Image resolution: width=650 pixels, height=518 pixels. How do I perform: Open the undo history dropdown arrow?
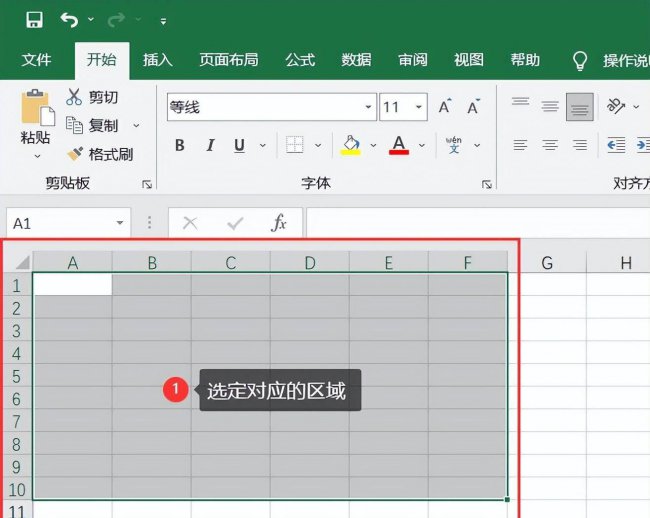91,19
